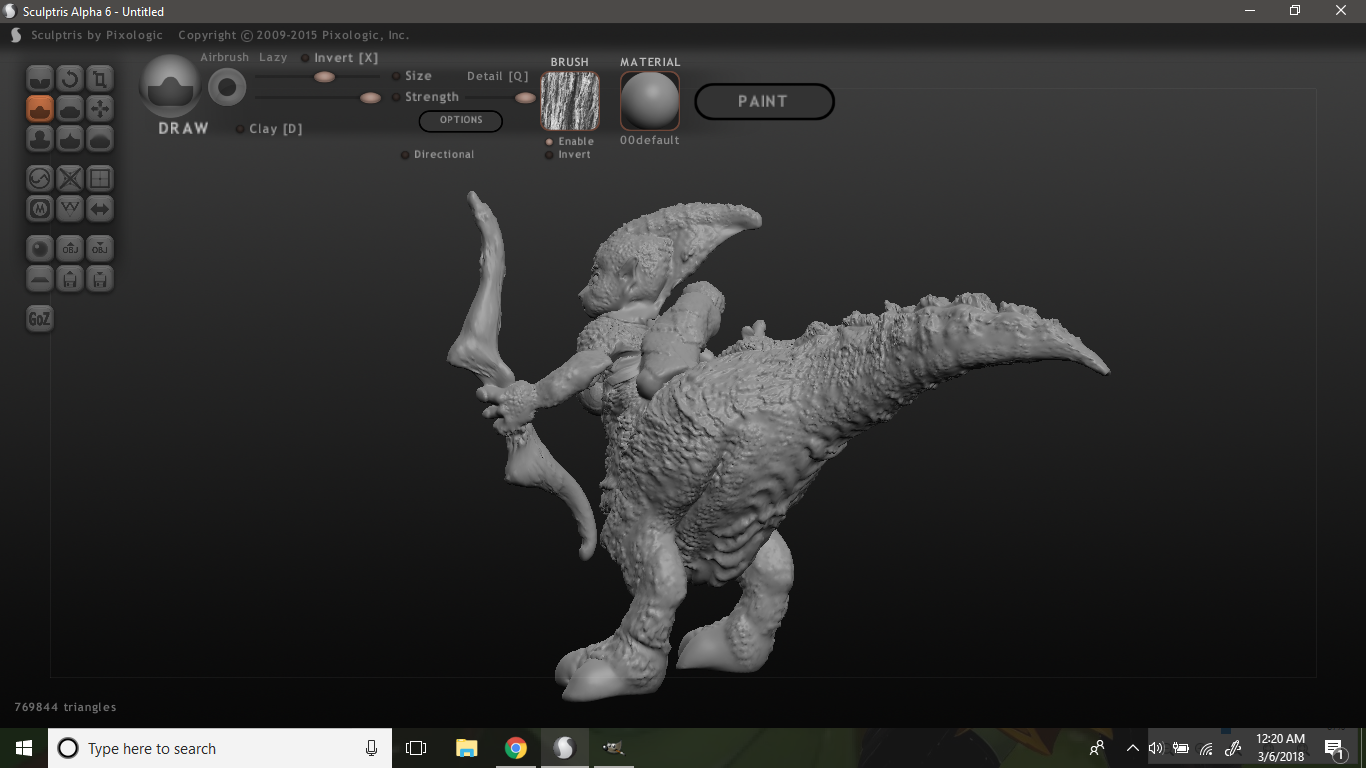
Task: Select the Grab tool with four arrows
Action: point(100,108)
